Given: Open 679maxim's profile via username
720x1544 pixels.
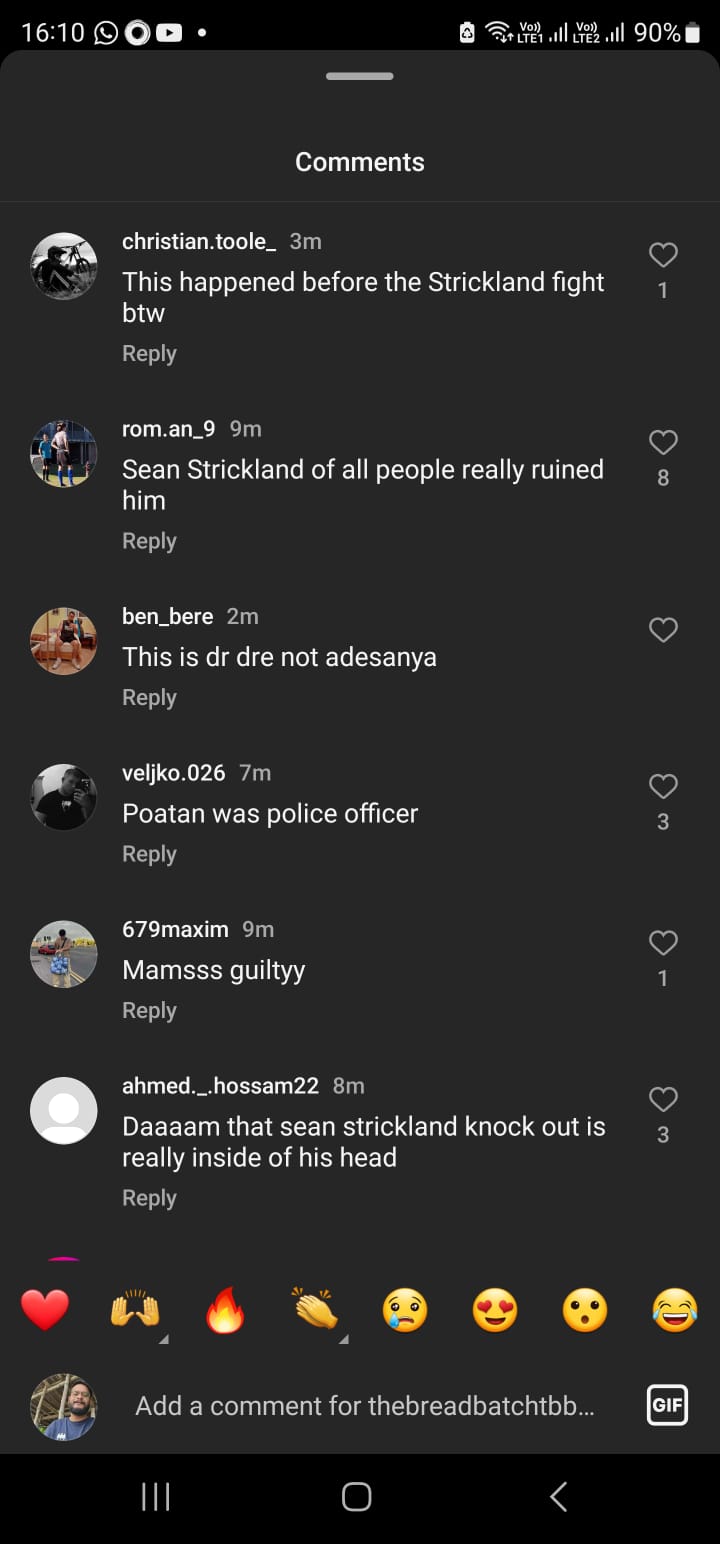Looking at the screenshot, I should pyautogui.click(x=175, y=929).
